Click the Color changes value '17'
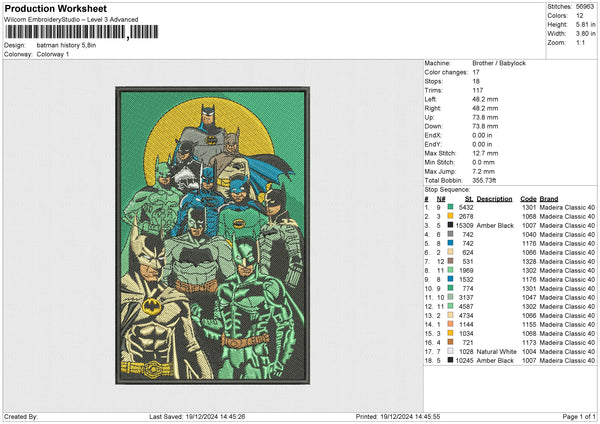600x424 pixels. tap(476, 72)
